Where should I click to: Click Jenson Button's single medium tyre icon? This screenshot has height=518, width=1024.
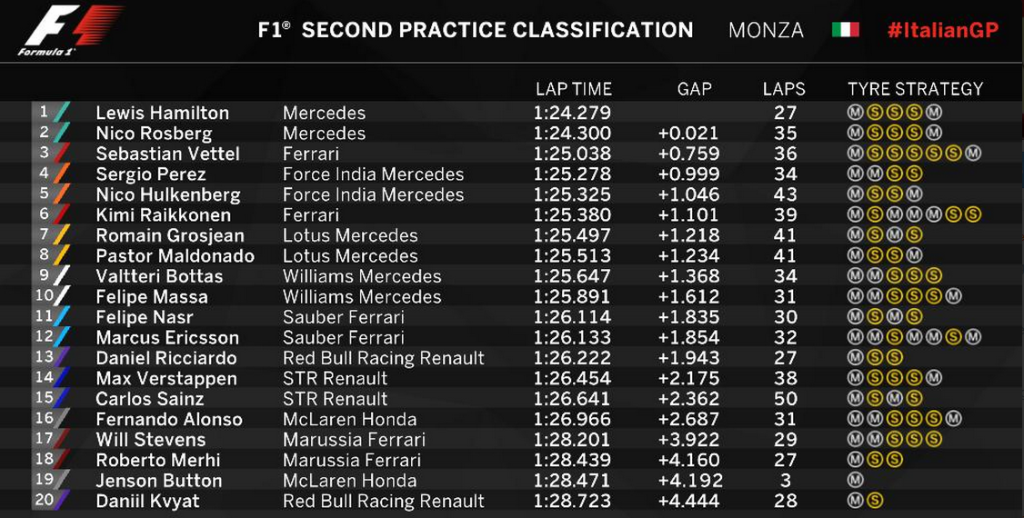pos(855,481)
